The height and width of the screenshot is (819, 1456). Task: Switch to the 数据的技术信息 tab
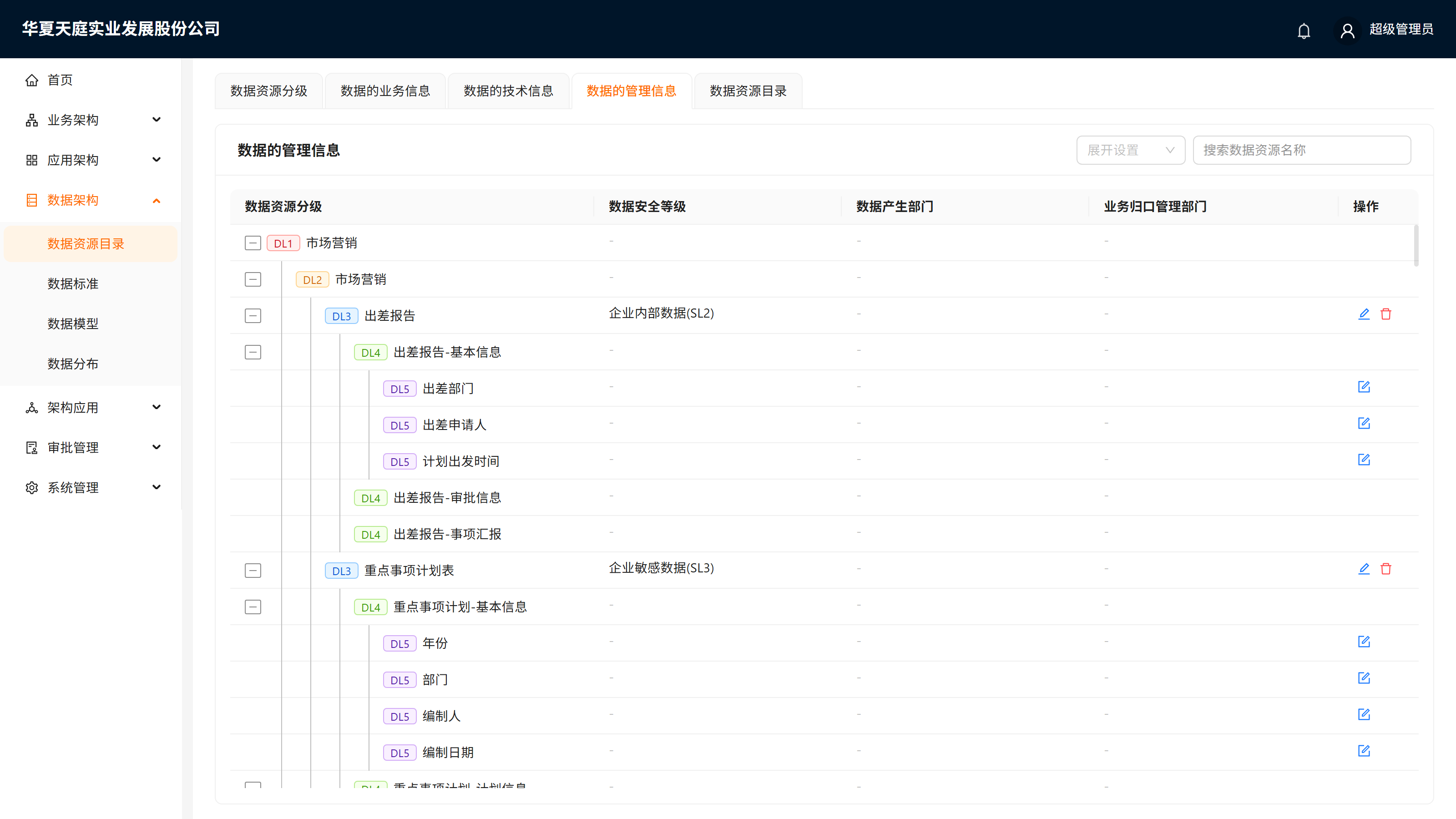tap(508, 91)
